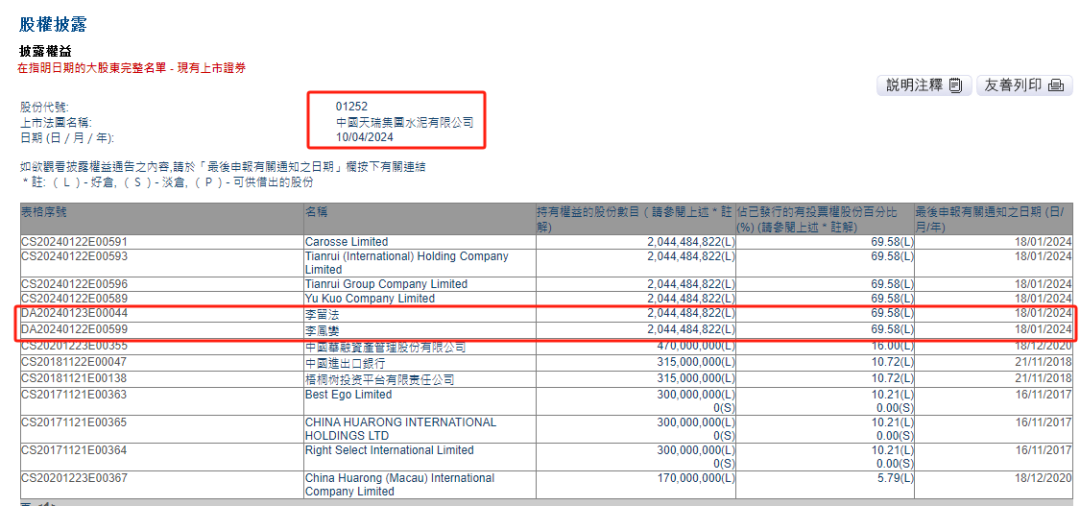1080x506 pixels.
Task: Open form CS20171121E00363
Action: pyautogui.click(x=74, y=394)
